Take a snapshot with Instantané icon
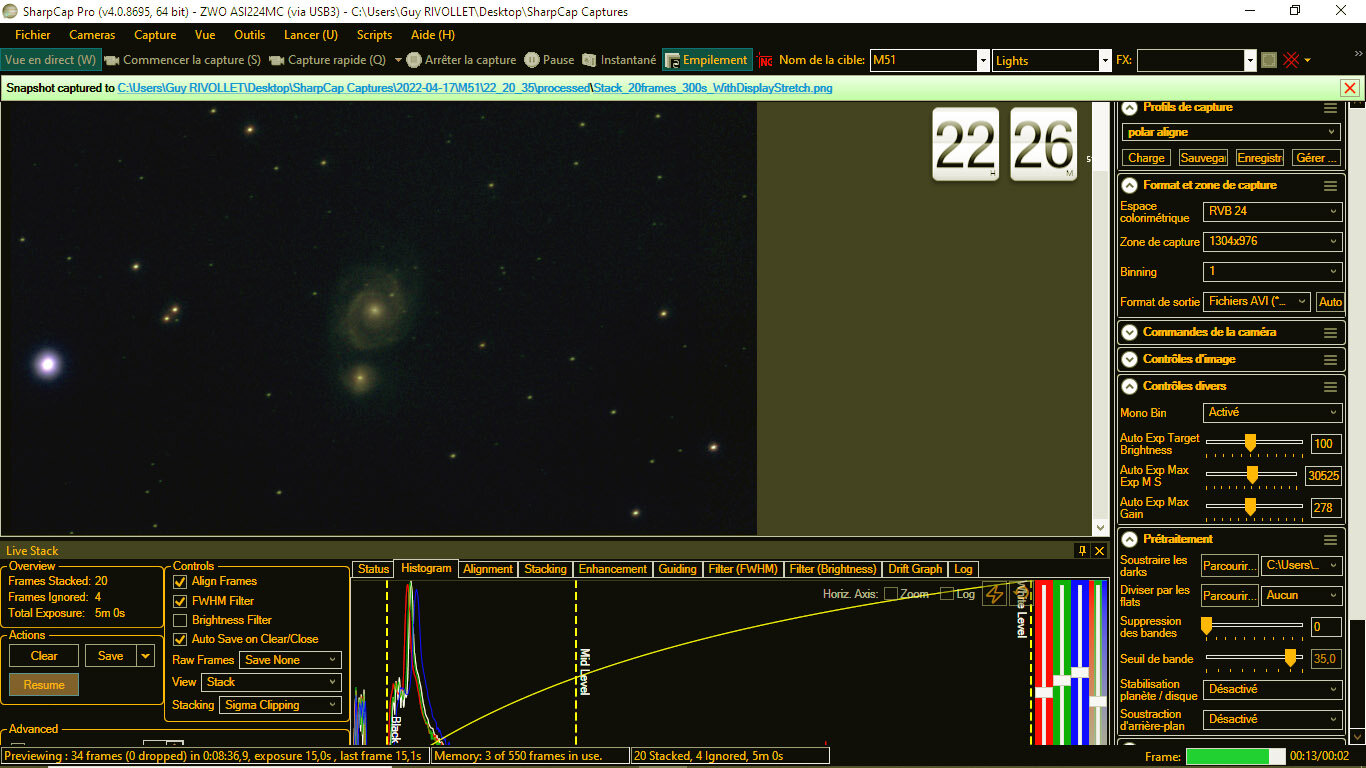Screen dimensions: 1366x768 [x=590, y=60]
